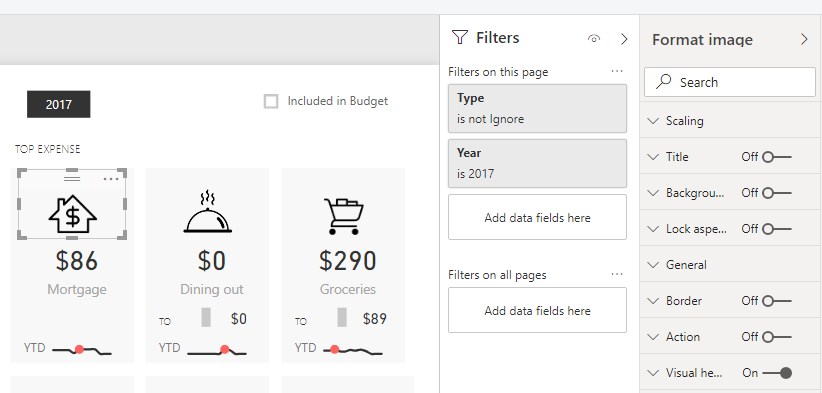
Task: Click the gray bar in the Dining out card
Action: tap(206, 318)
